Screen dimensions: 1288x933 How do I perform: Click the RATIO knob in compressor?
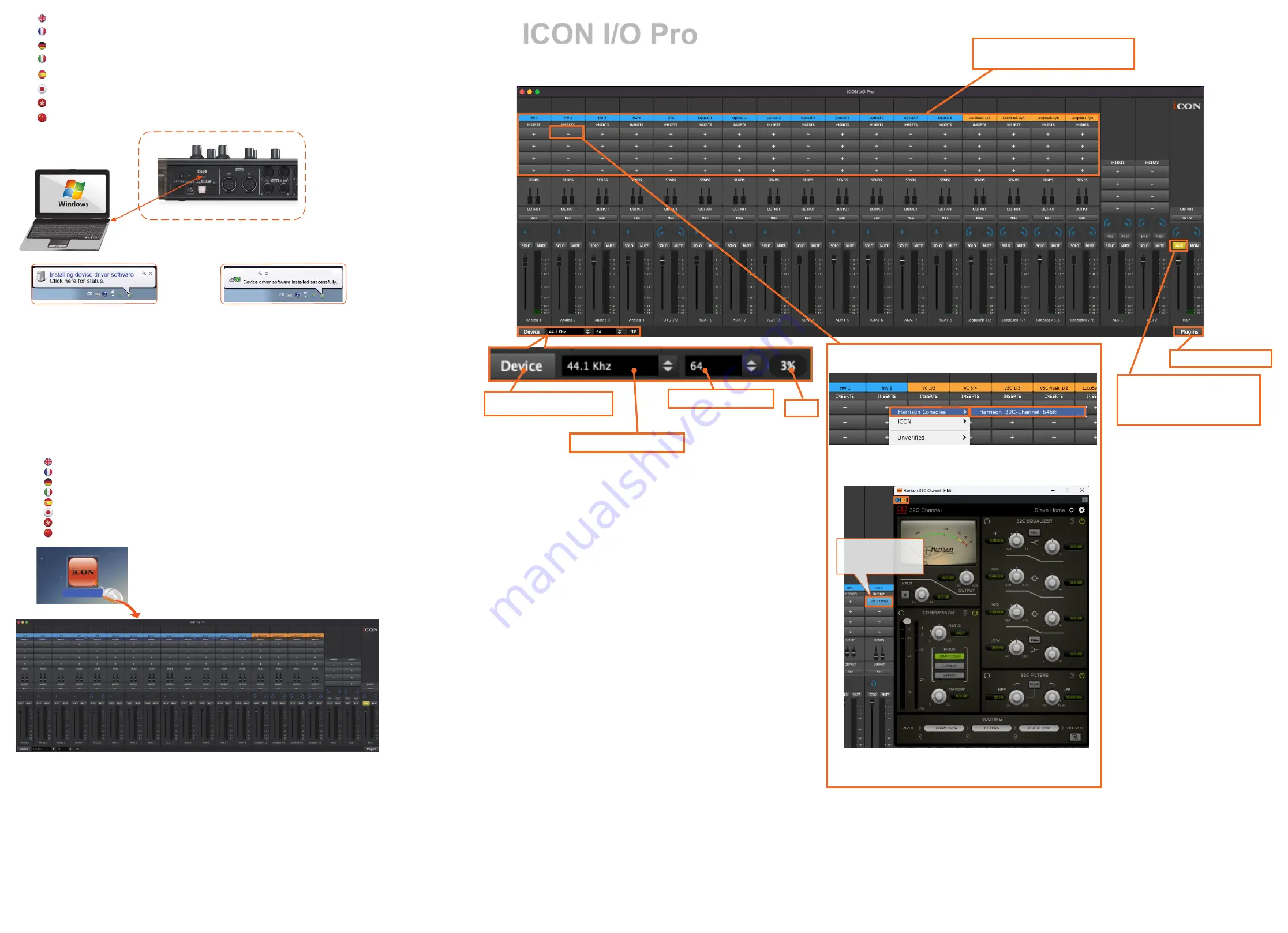(x=939, y=633)
